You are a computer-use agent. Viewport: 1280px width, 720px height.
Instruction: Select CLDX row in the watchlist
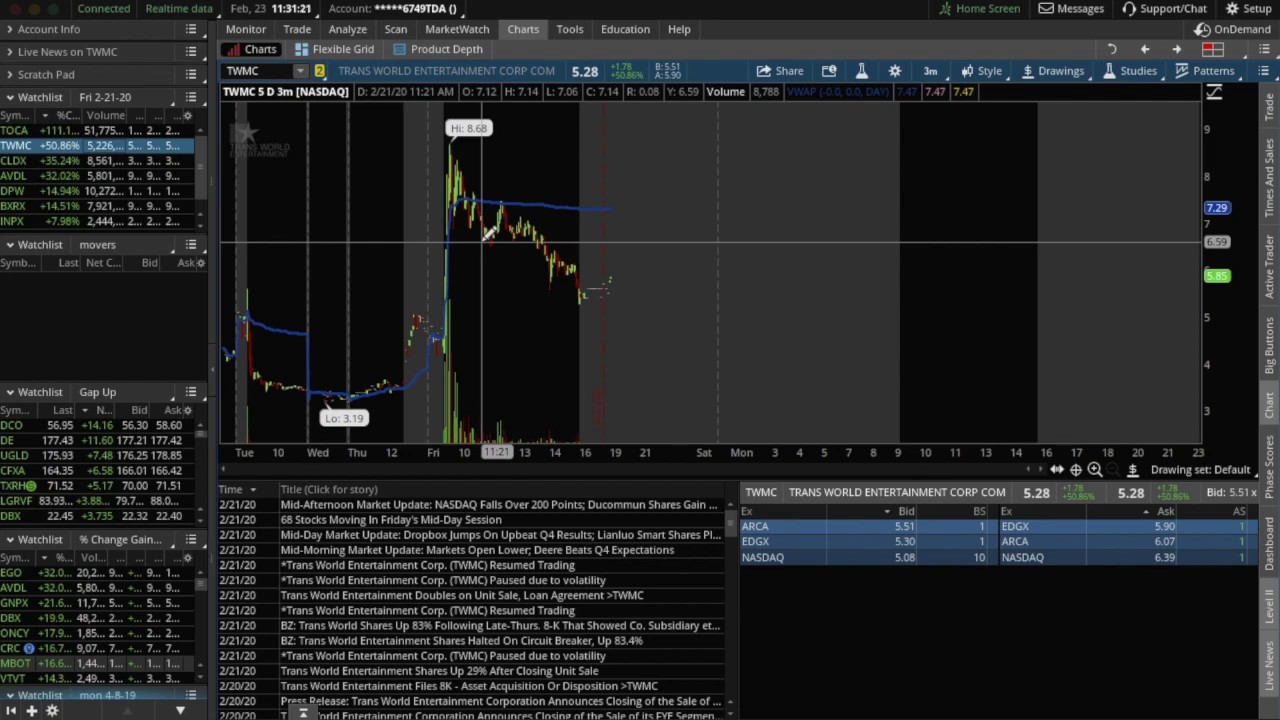98,161
